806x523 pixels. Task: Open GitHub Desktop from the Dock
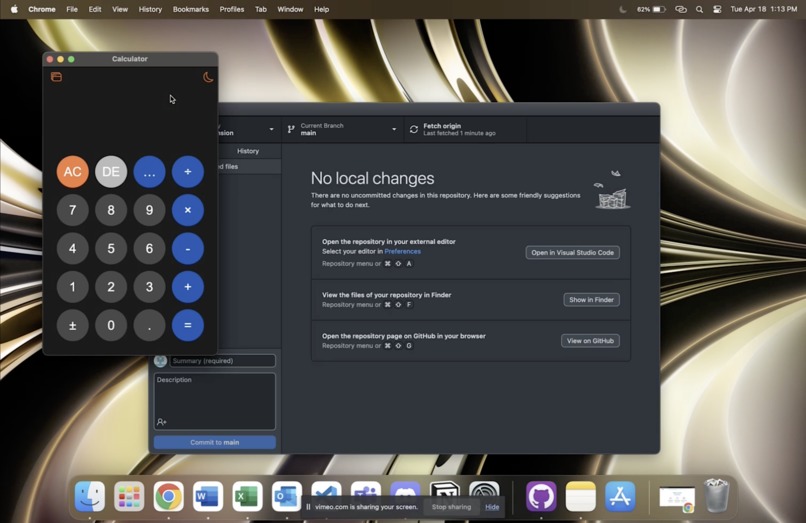point(541,496)
